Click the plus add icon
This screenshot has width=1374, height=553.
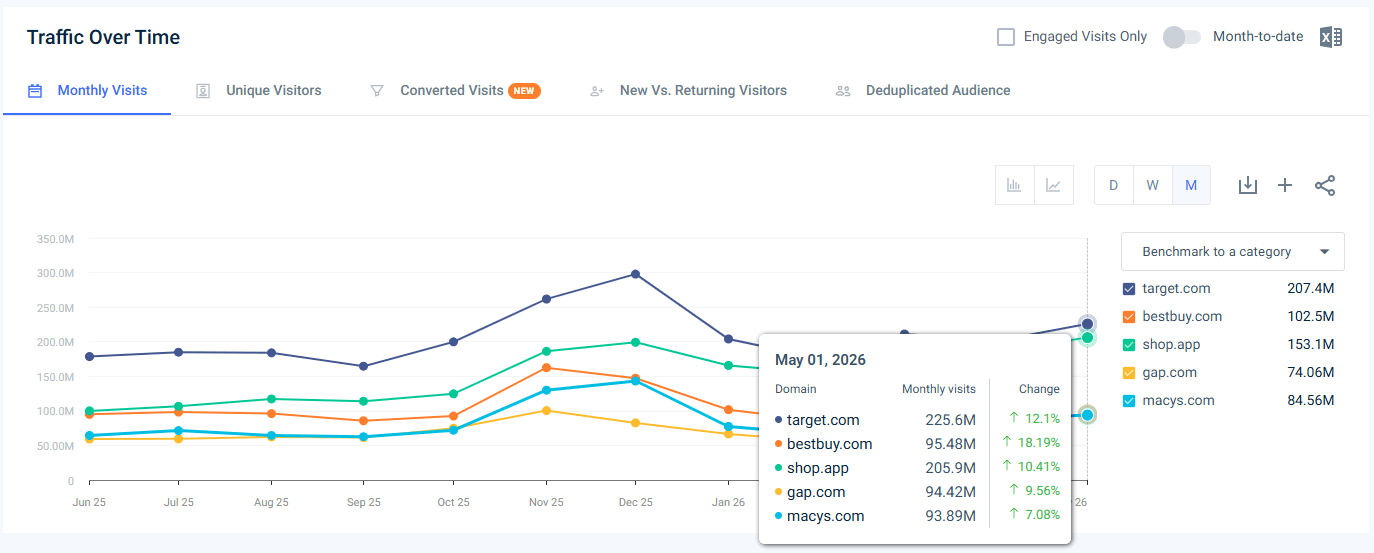tap(1286, 185)
